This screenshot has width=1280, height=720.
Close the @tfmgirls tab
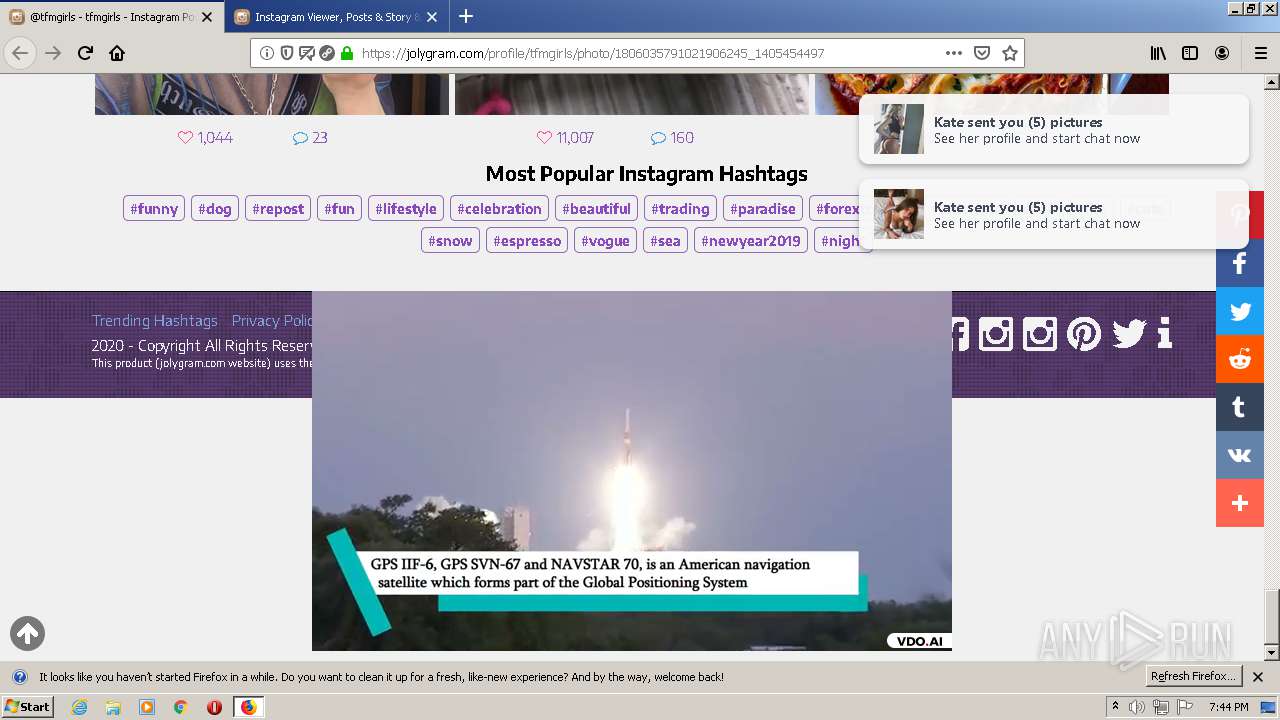(x=207, y=17)
